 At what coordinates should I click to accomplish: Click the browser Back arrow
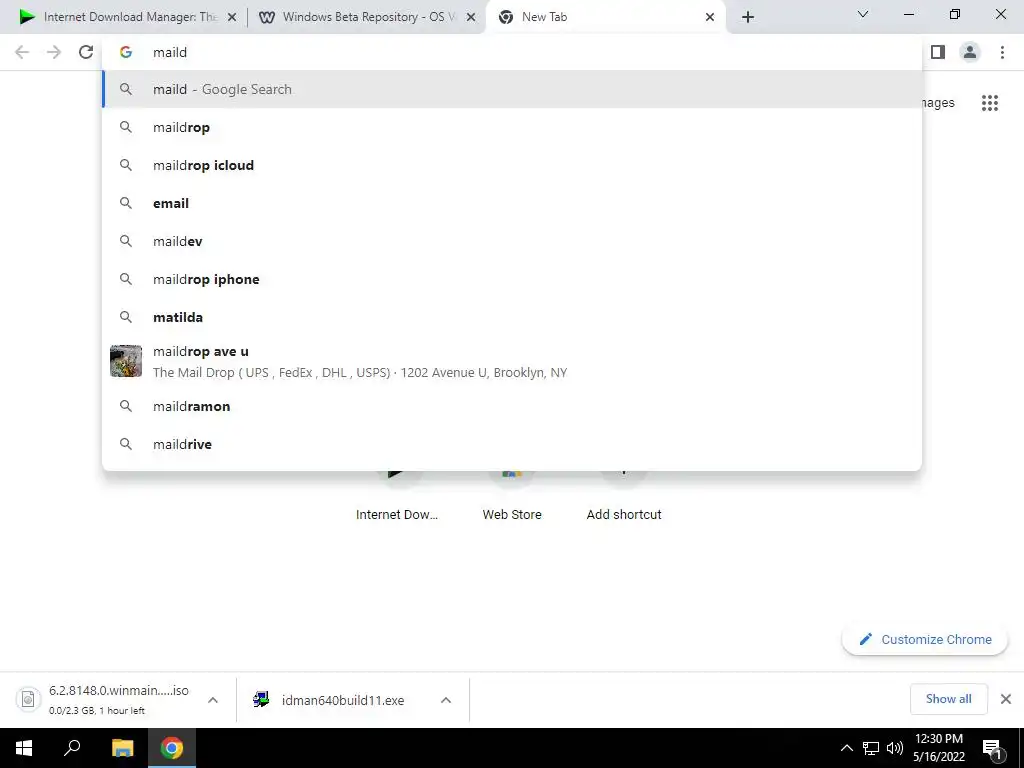coord(22,52)
